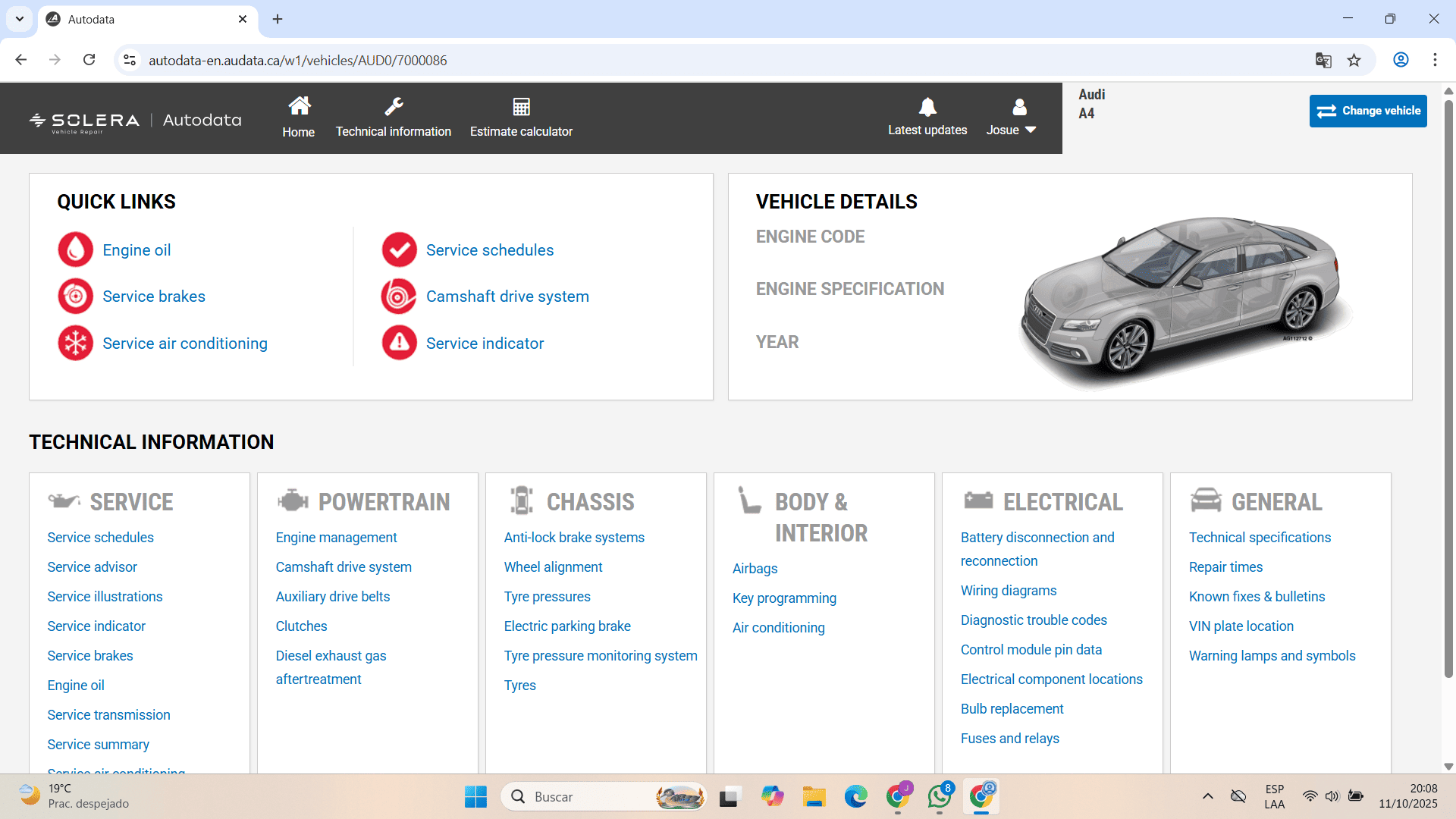1456x819 pixels.
Task: Go to Home via house icon
Action: [299, 107]
